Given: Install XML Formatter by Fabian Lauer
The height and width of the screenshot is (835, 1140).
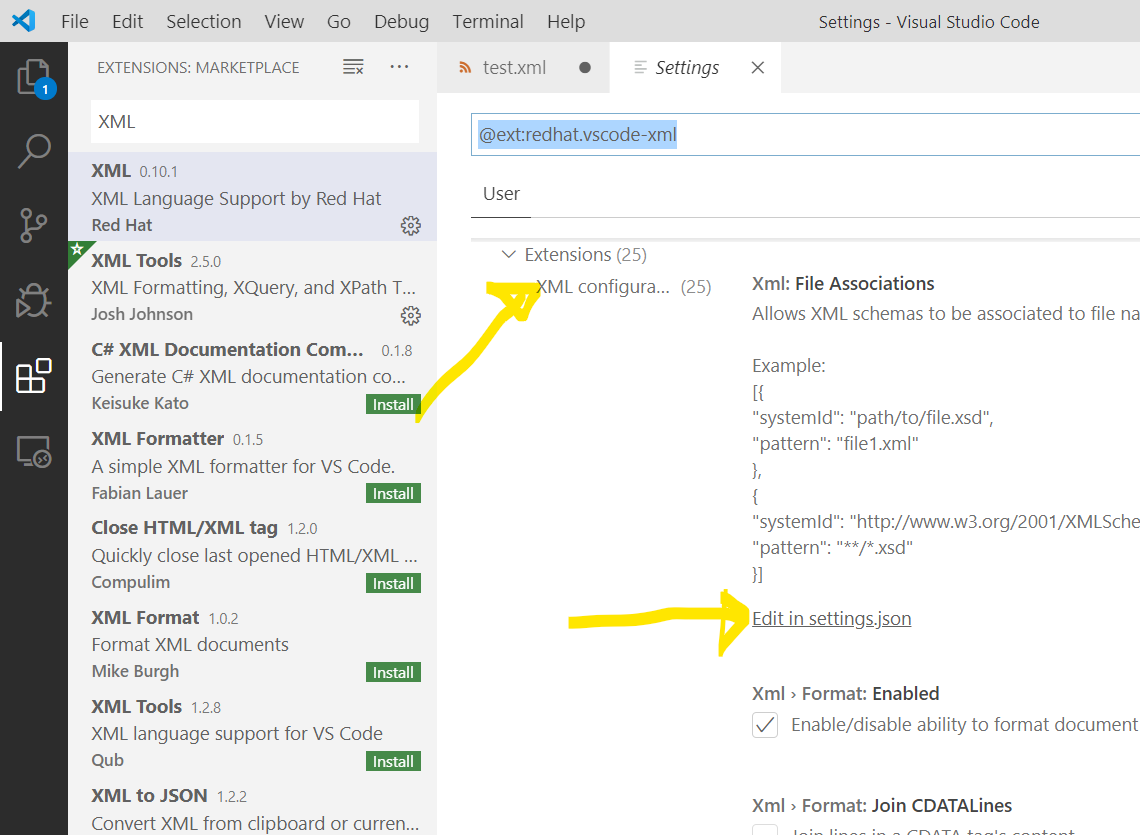Looking at the screenshot, I should click(x=393, y=494).
